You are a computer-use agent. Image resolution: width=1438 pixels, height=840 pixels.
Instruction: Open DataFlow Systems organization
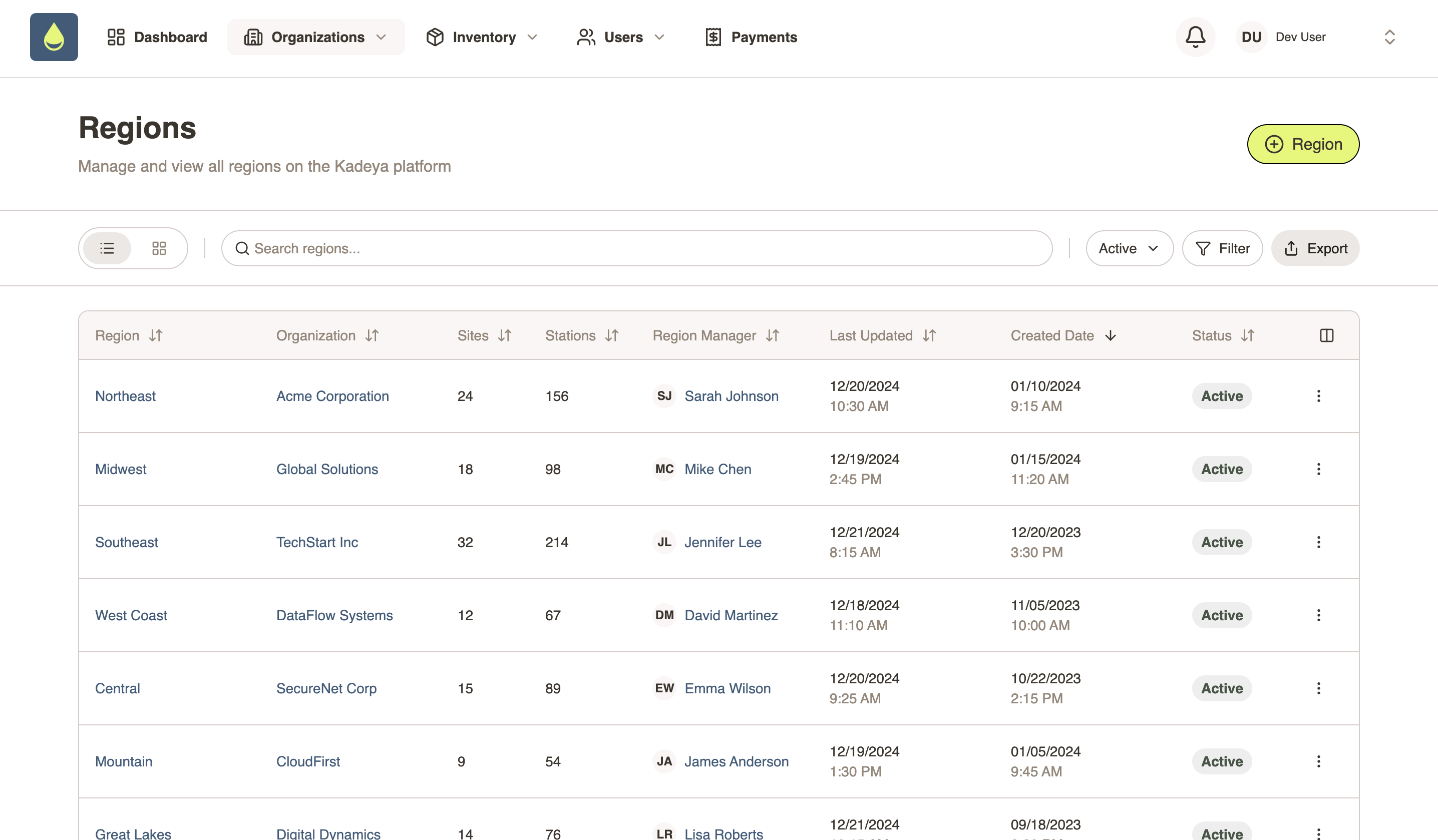click(334, 615)
